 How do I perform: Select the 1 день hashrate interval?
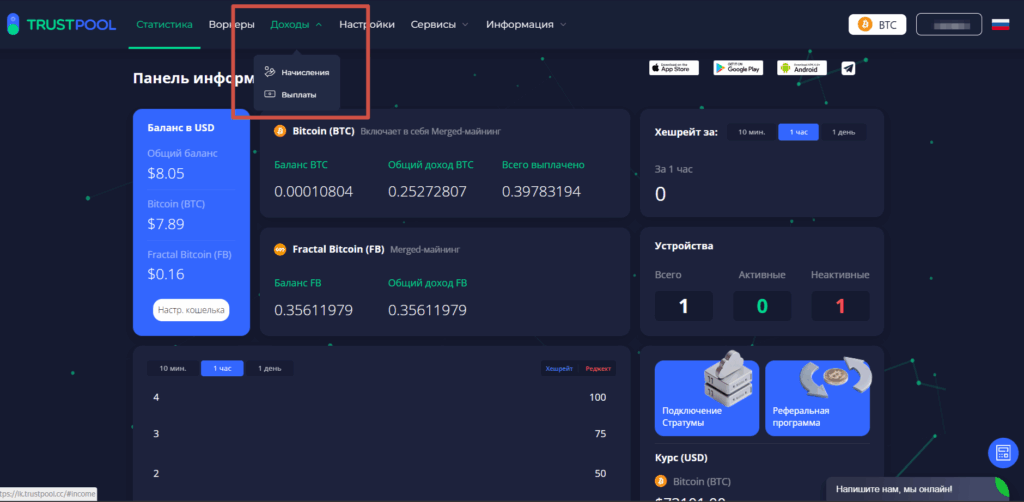(x=843, y=133)
